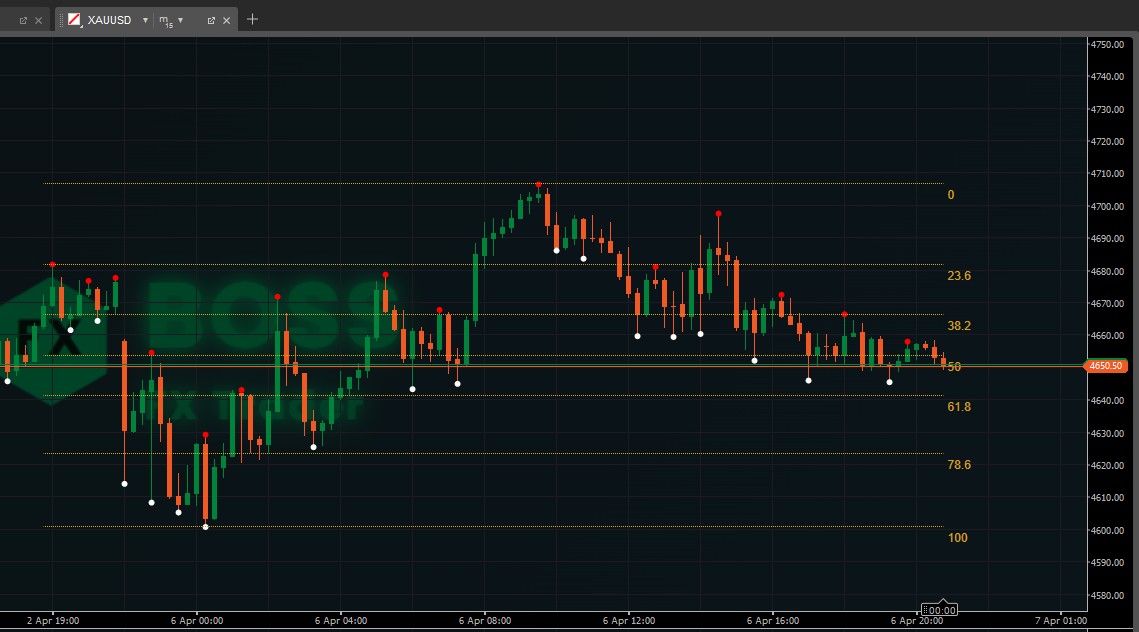This screenshot has width=1139, height=632.
Task: Click the 100 Fibonacci level label
Action: (957, 538)
